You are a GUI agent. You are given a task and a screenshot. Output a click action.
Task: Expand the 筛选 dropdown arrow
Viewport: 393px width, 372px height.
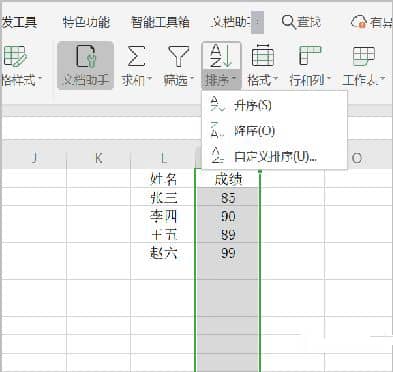click(192, 79)
